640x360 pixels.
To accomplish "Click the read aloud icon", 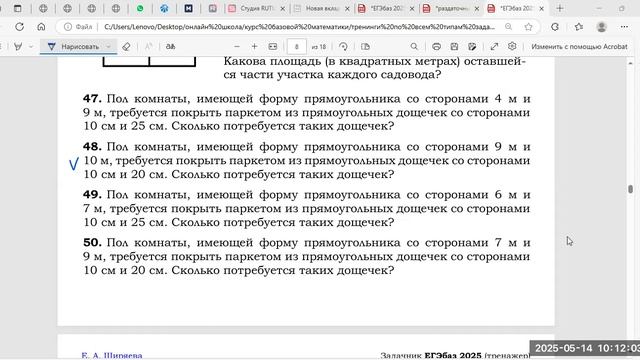I will pos(149,47).
